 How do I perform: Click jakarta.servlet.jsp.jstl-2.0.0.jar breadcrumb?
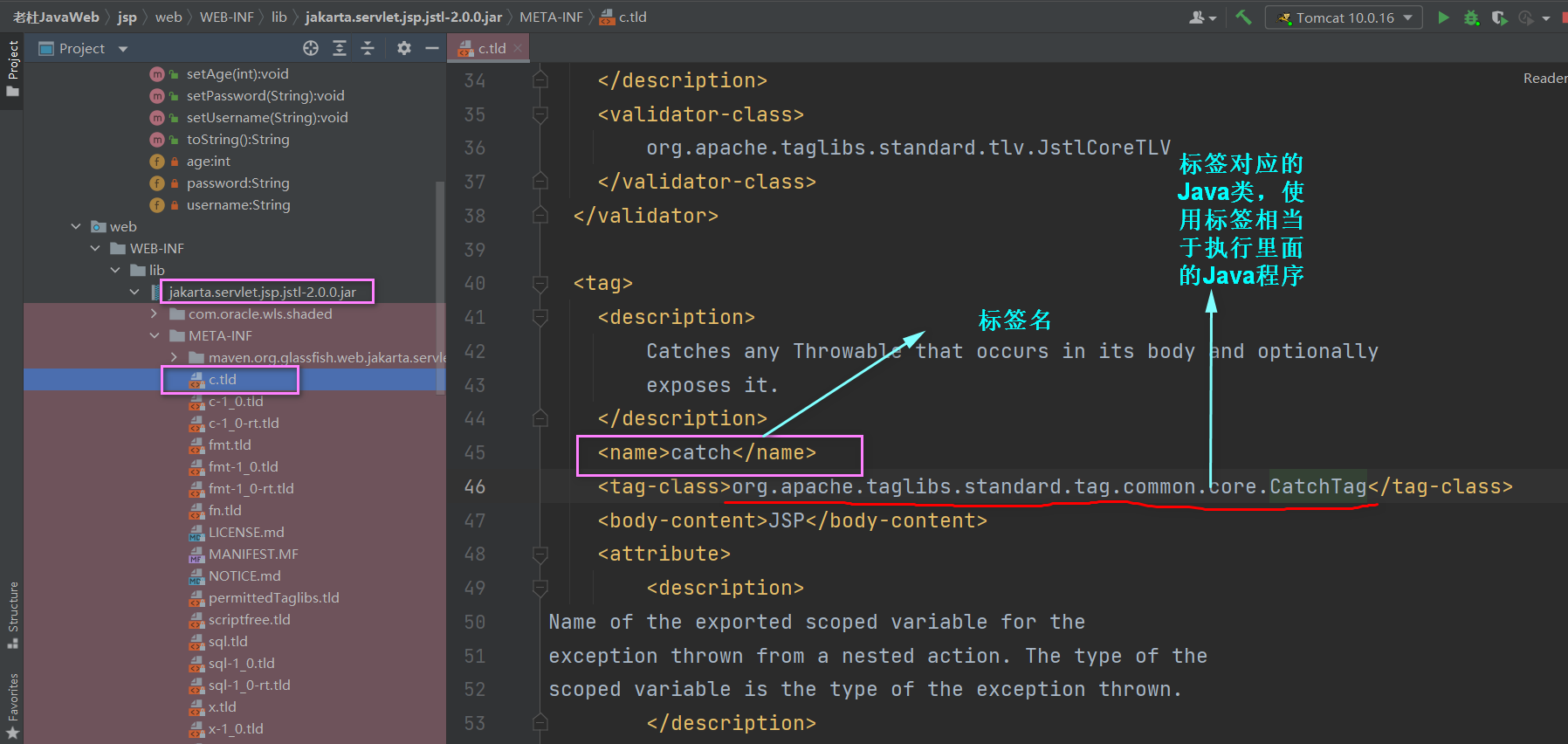pyautogui.click(x=403, y=17)
